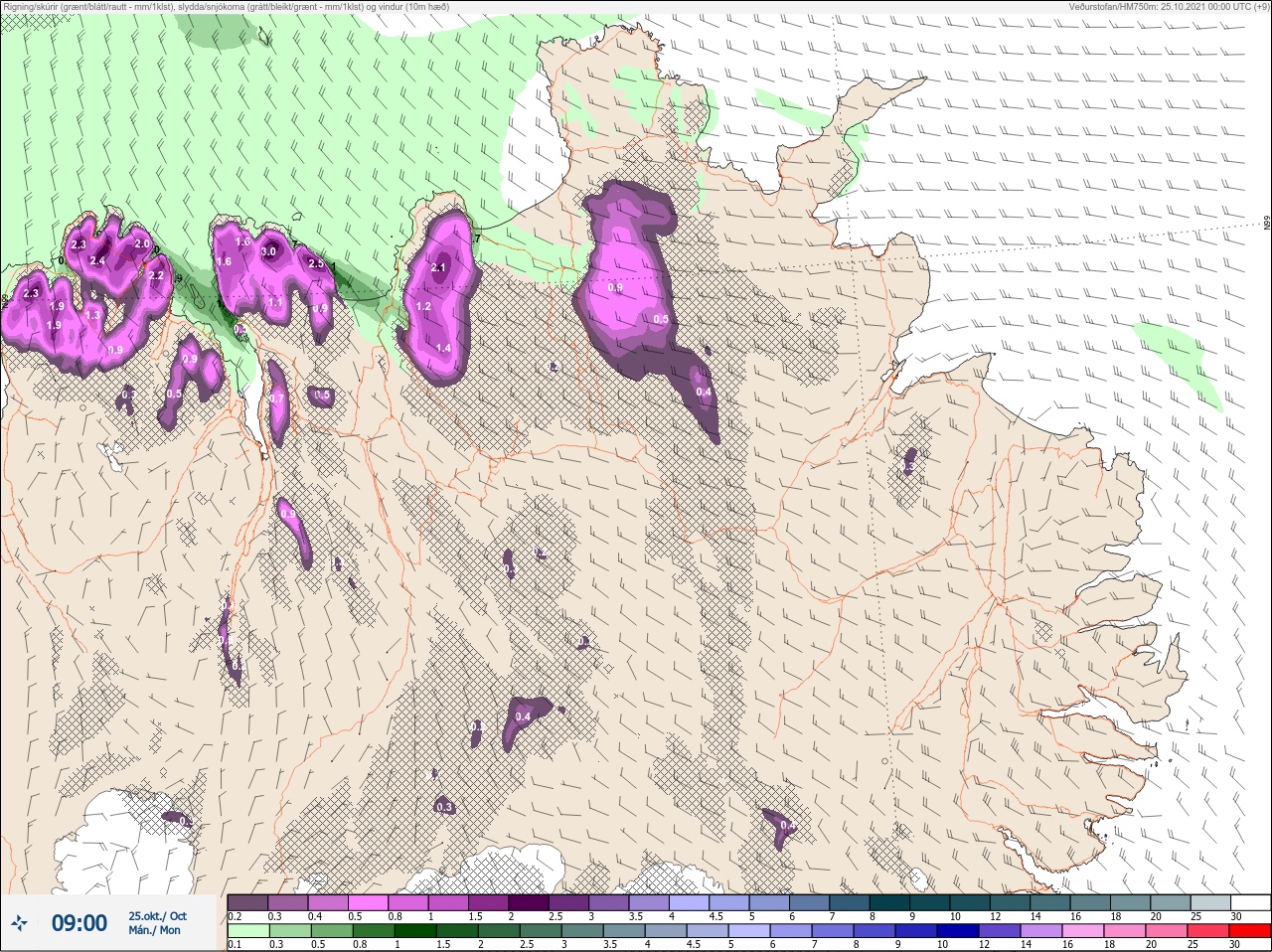Click the dark blue rain swatch between 10 and 12
The height and width of the screenshot is (952, 1272).
[958, 931]
